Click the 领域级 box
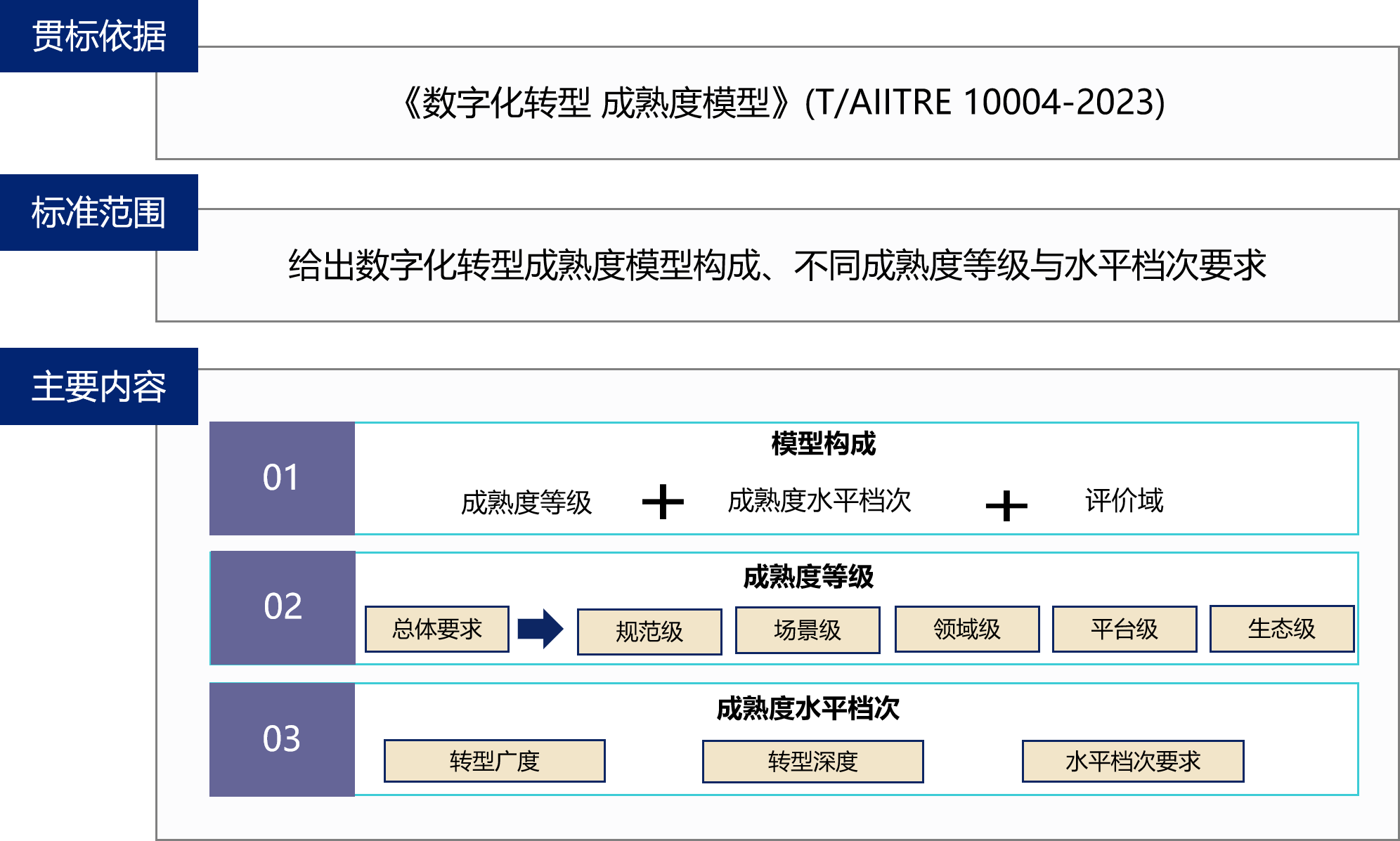This screenshot has width=1400, height=841. tap(967, 629)
